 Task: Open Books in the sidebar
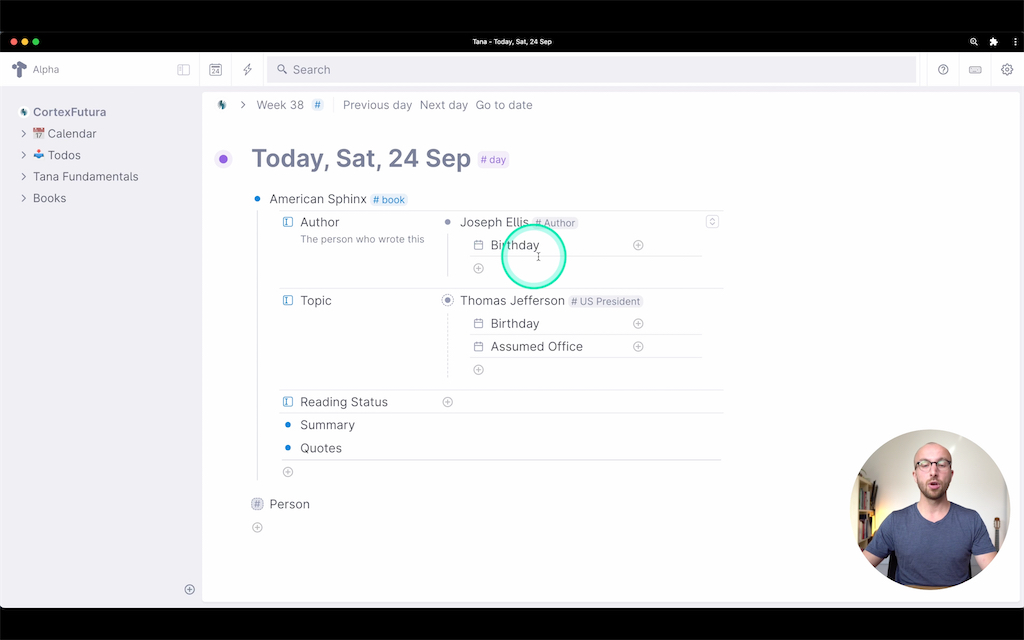[50, 198]
